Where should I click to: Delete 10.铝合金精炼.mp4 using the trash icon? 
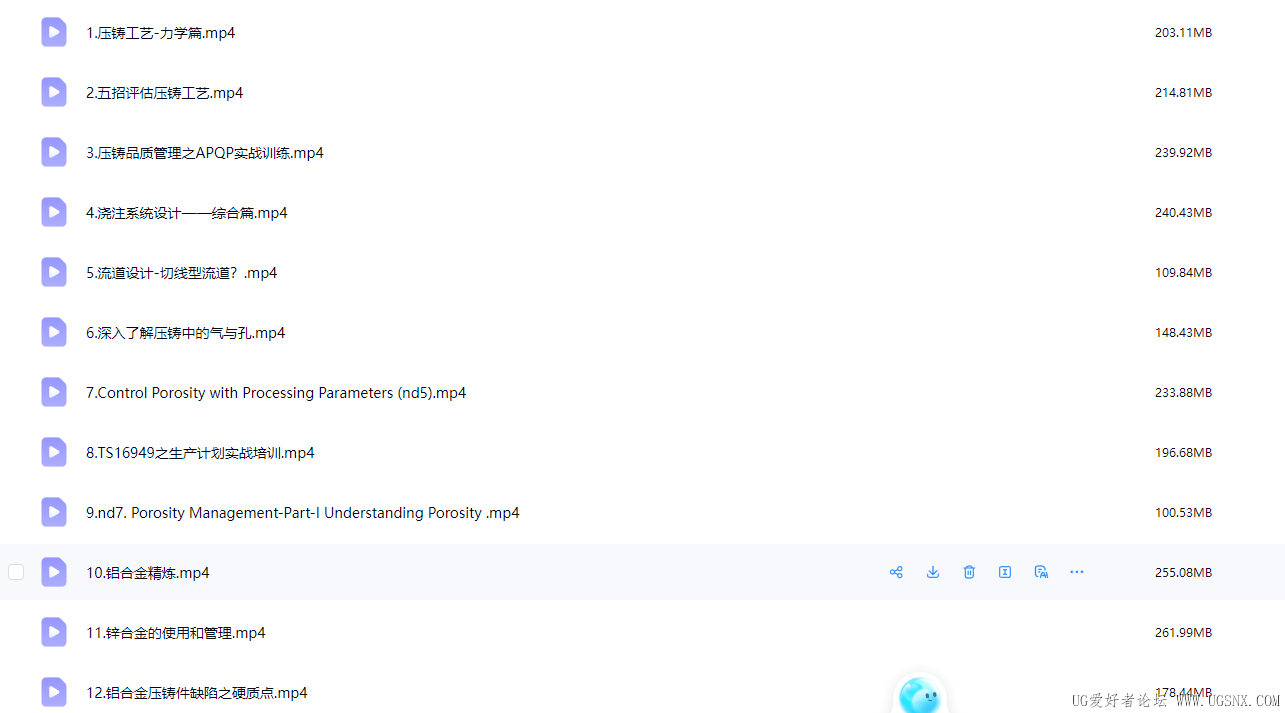point(969,572)
